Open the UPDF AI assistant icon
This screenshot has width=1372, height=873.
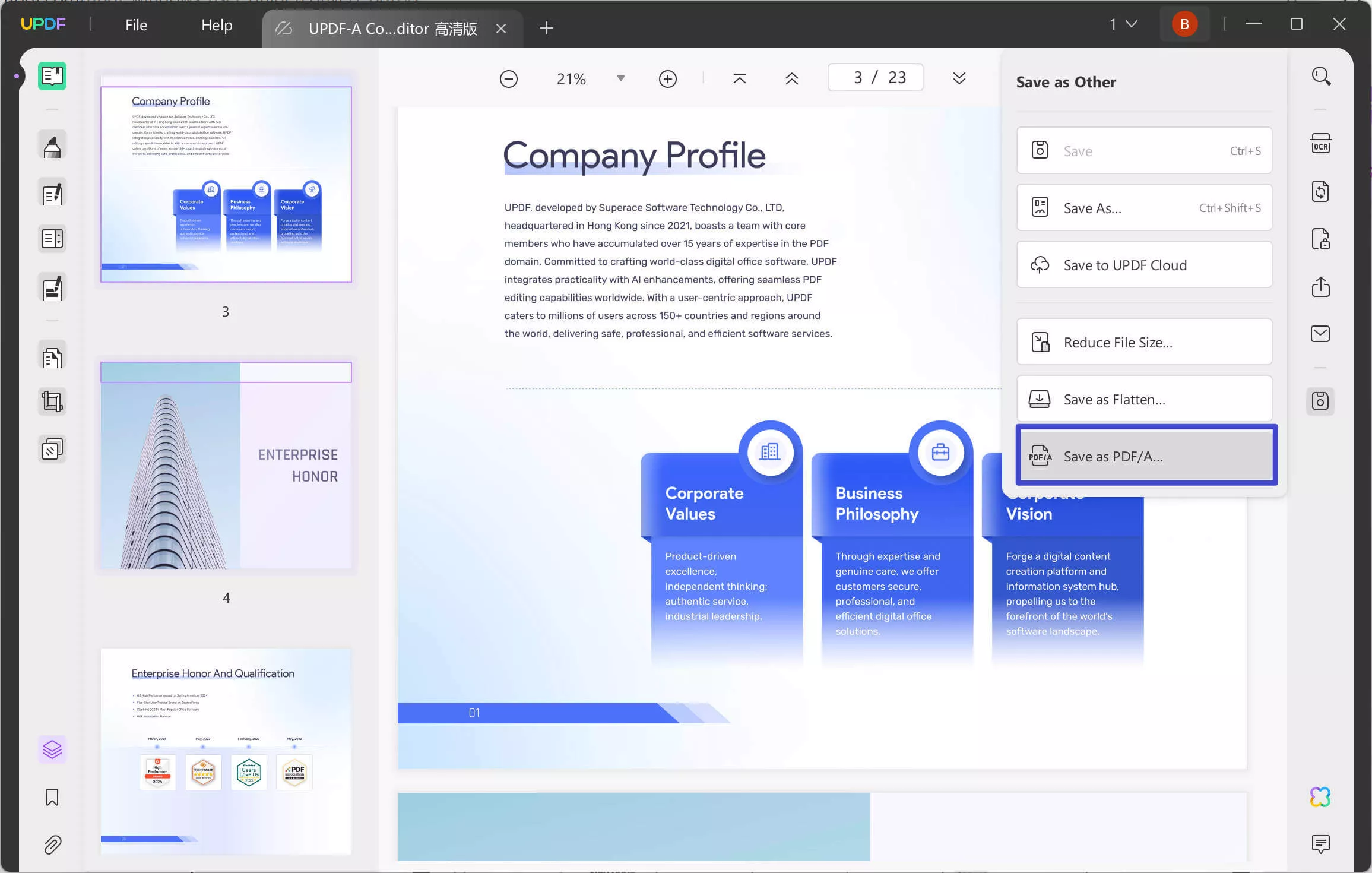coord(1321,797)
